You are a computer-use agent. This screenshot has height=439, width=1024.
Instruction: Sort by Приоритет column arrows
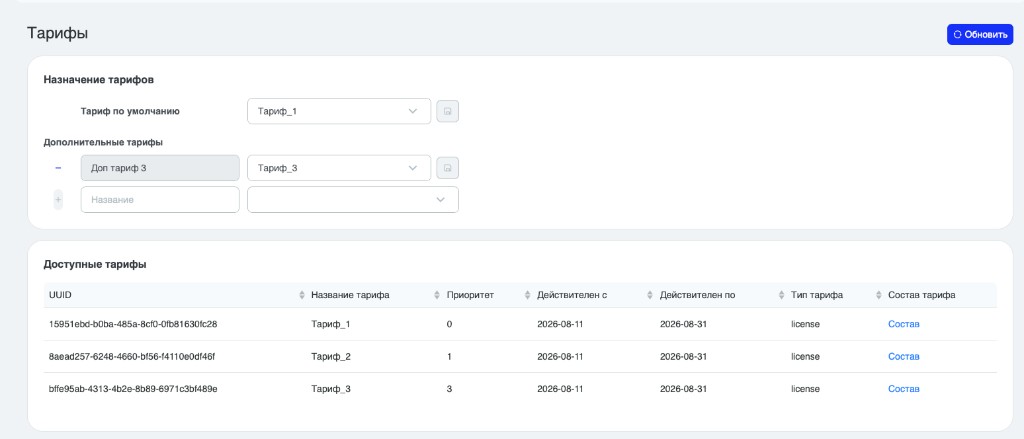[x=527, y=295]
